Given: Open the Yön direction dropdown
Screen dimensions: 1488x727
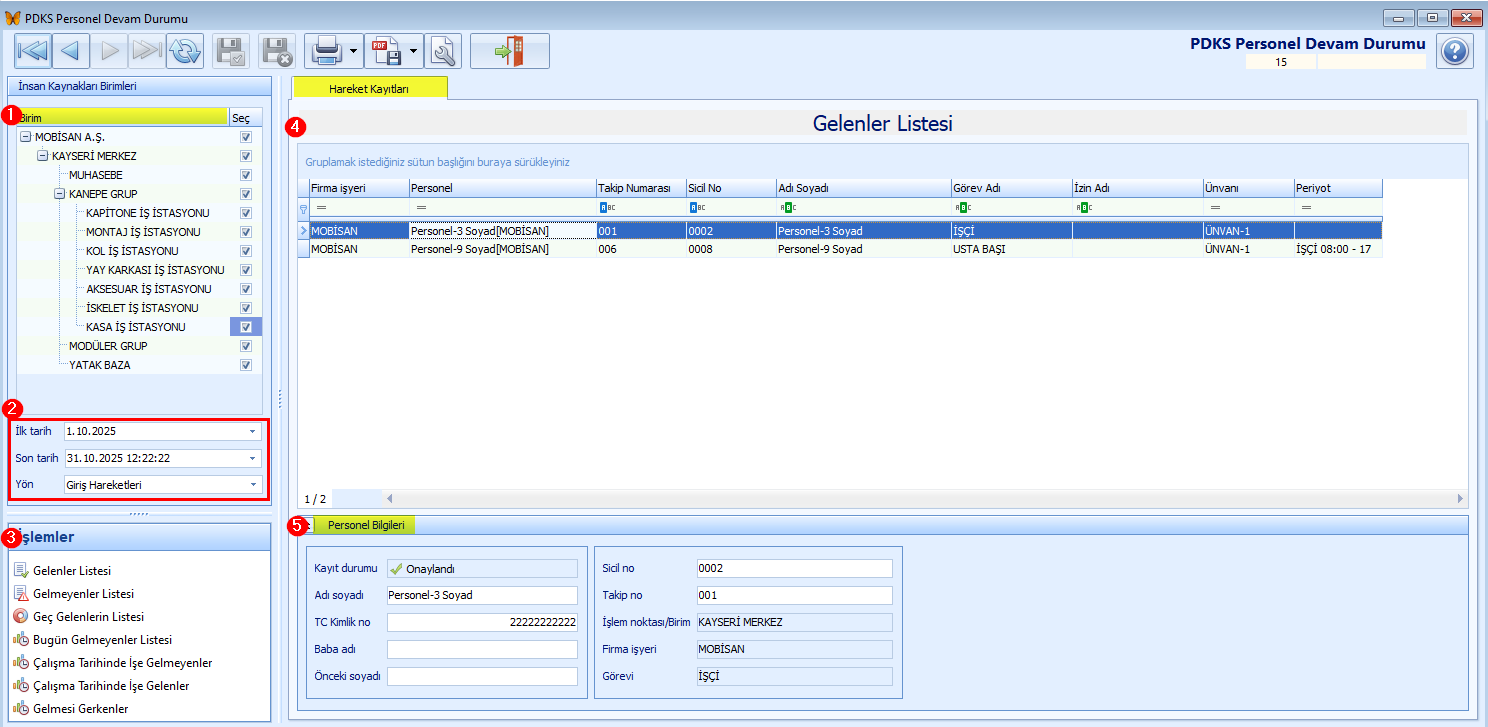Looking at the screenshot, I should 253,485.
